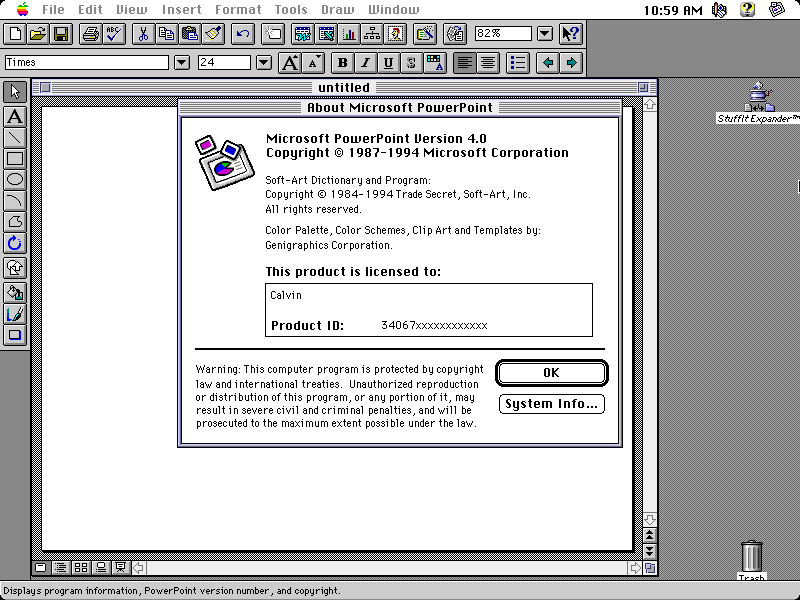Save using the floppy disk icon
The height and width of the screenshot is (600, 800).
61,34
